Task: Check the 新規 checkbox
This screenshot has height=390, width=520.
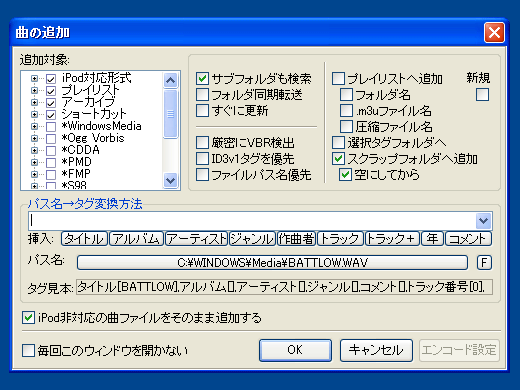Action: [x=482, y=95]
